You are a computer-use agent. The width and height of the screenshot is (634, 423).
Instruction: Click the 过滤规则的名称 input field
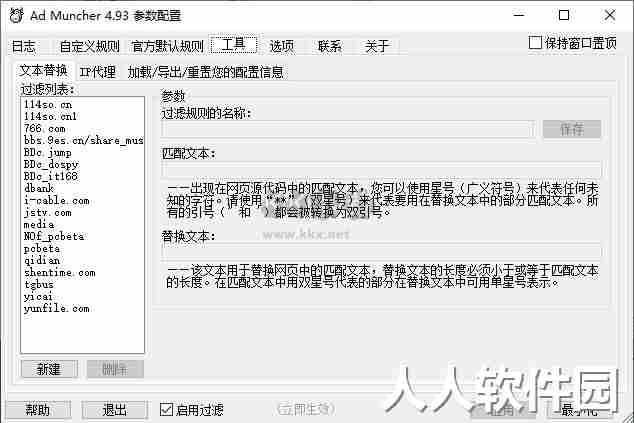348,130
